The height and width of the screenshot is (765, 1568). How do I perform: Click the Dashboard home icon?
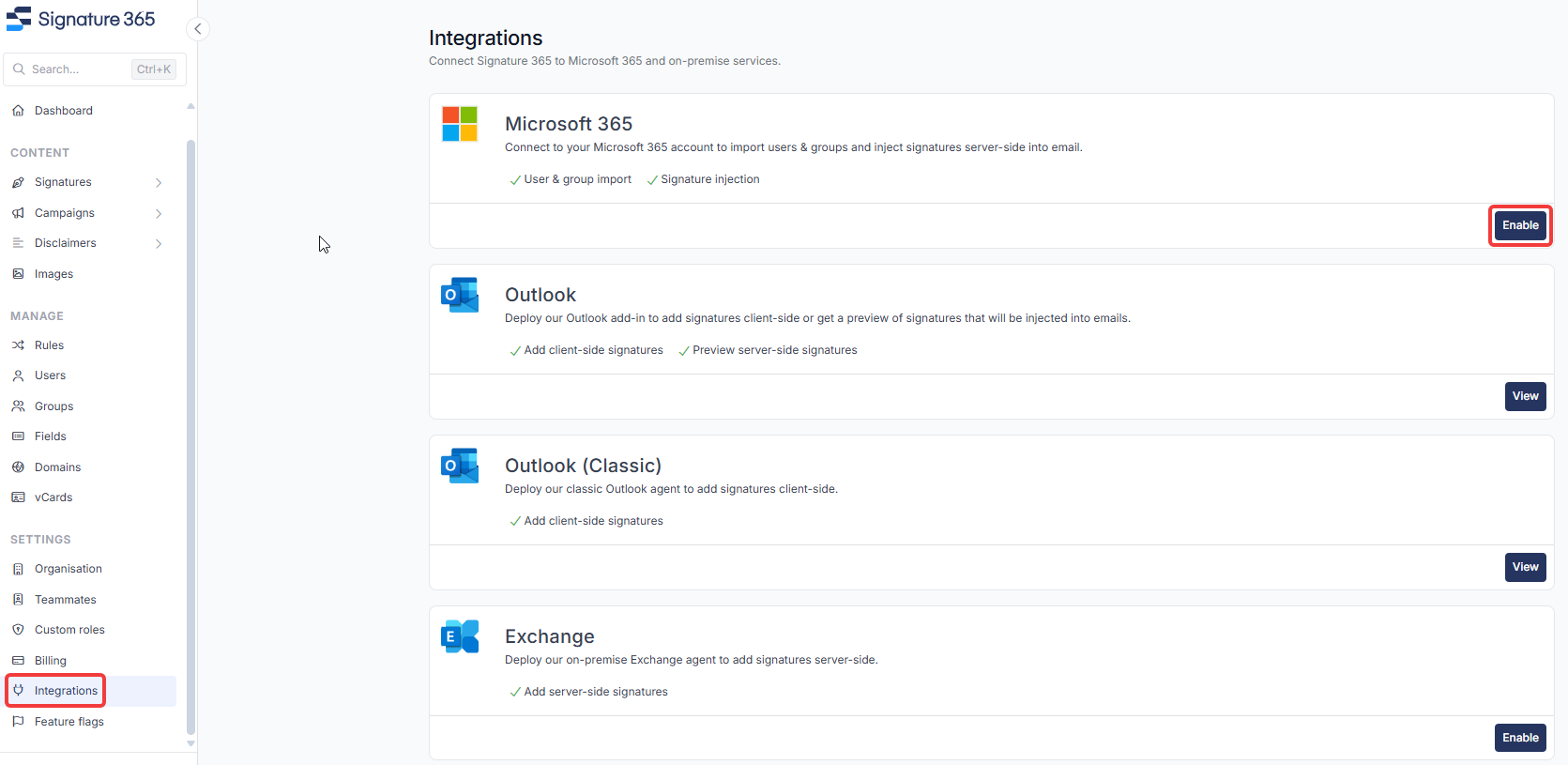[18, 111]
